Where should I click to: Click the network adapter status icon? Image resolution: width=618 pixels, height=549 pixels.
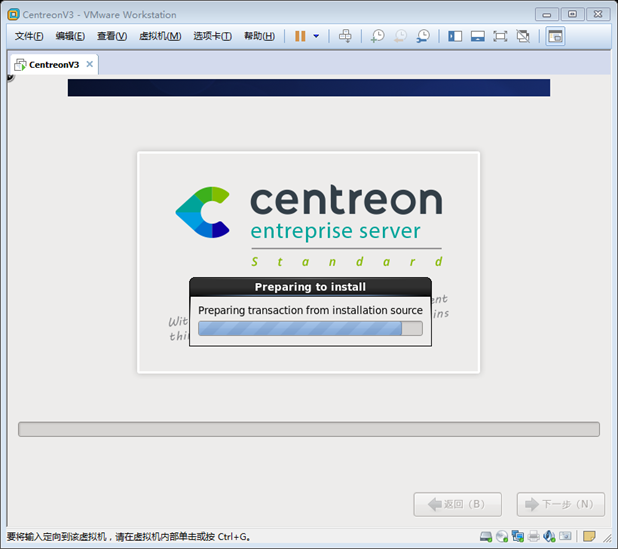click(x=517, y=536)
